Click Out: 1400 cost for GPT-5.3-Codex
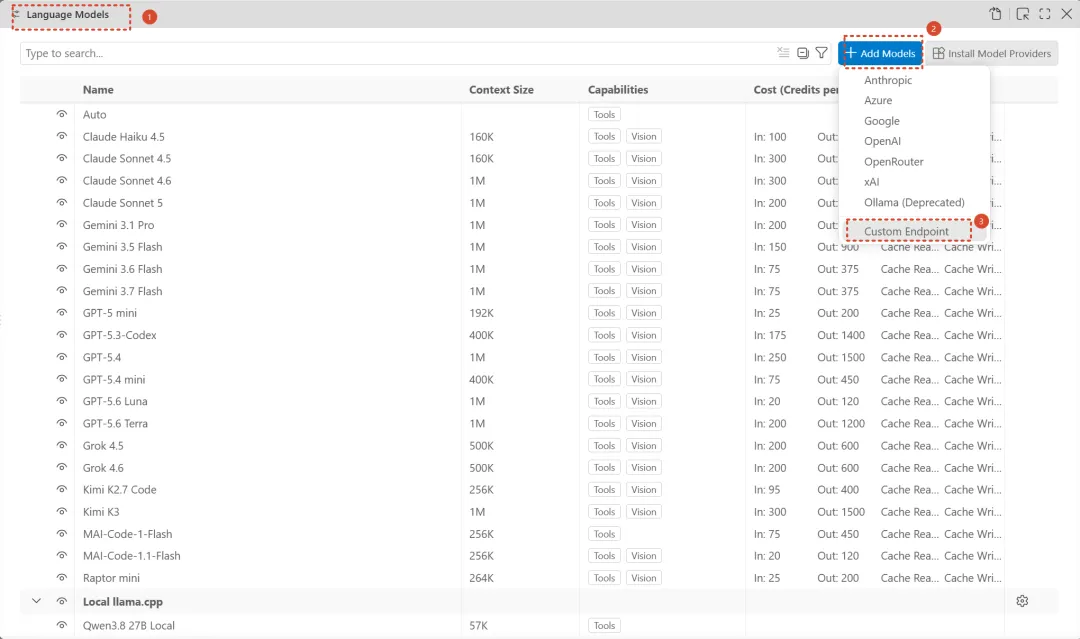Screen dimensions: 1080x639 (x=841, y=335)
